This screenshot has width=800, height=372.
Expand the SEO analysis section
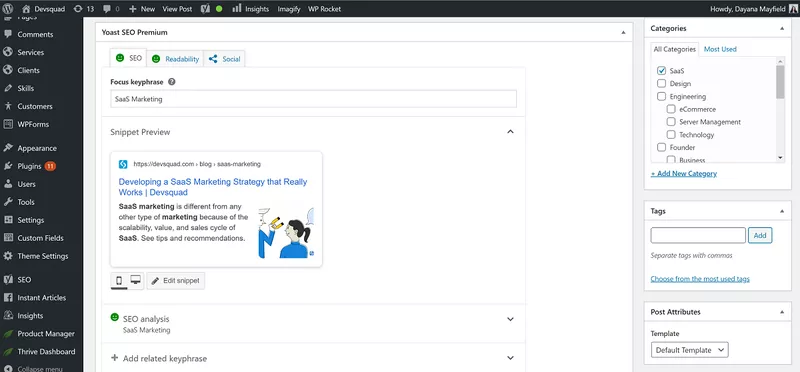tap(510, 319)
